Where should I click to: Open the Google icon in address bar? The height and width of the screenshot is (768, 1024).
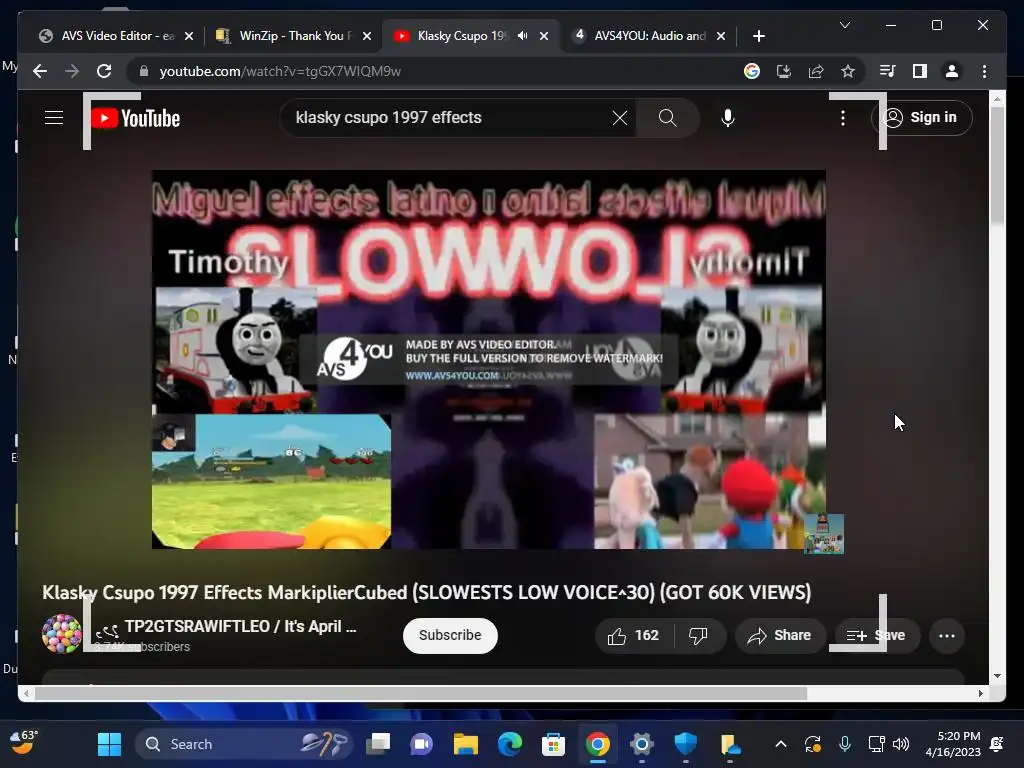[x=752, y=71]
